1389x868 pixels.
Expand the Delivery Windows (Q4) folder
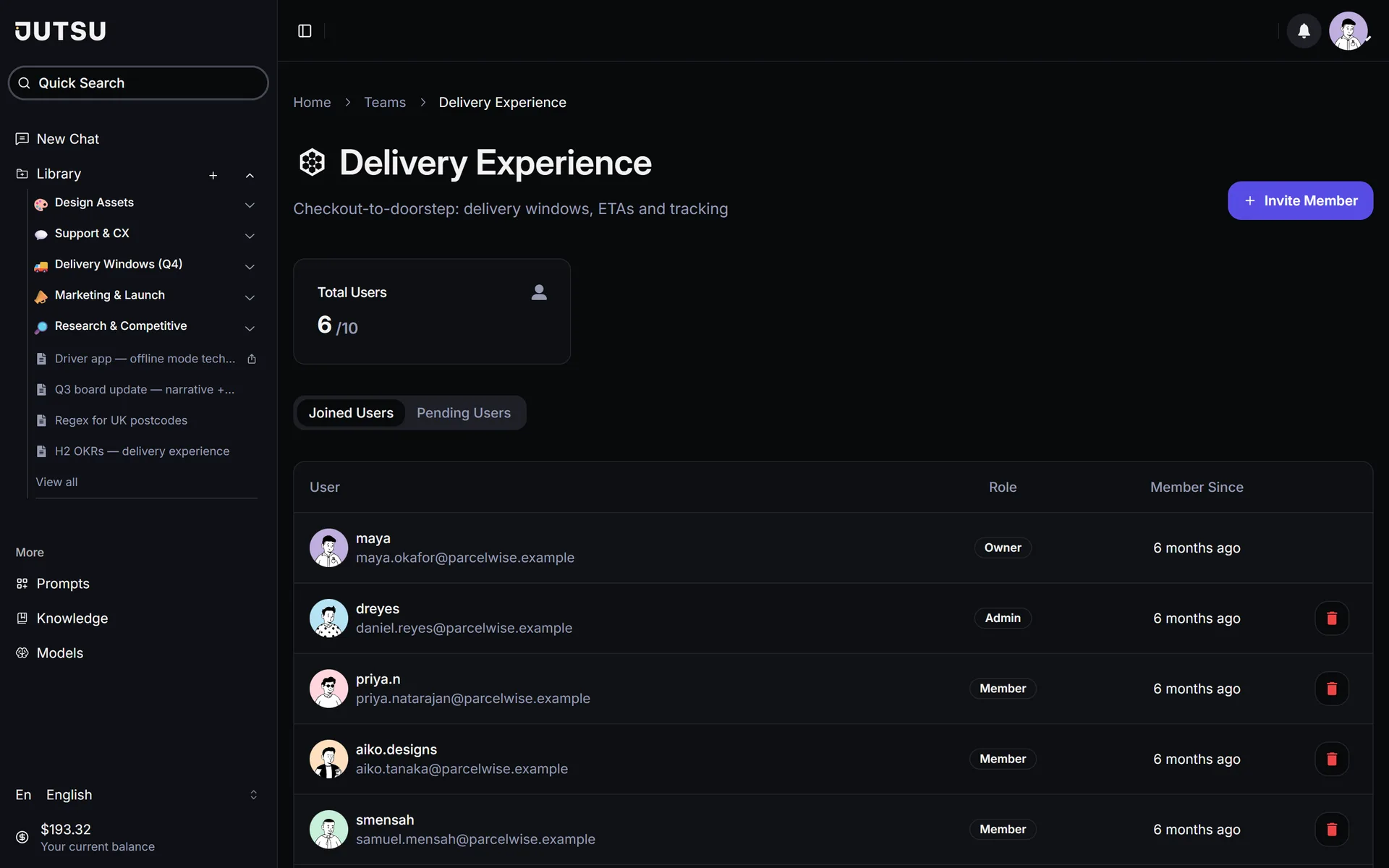pos(250,266)
